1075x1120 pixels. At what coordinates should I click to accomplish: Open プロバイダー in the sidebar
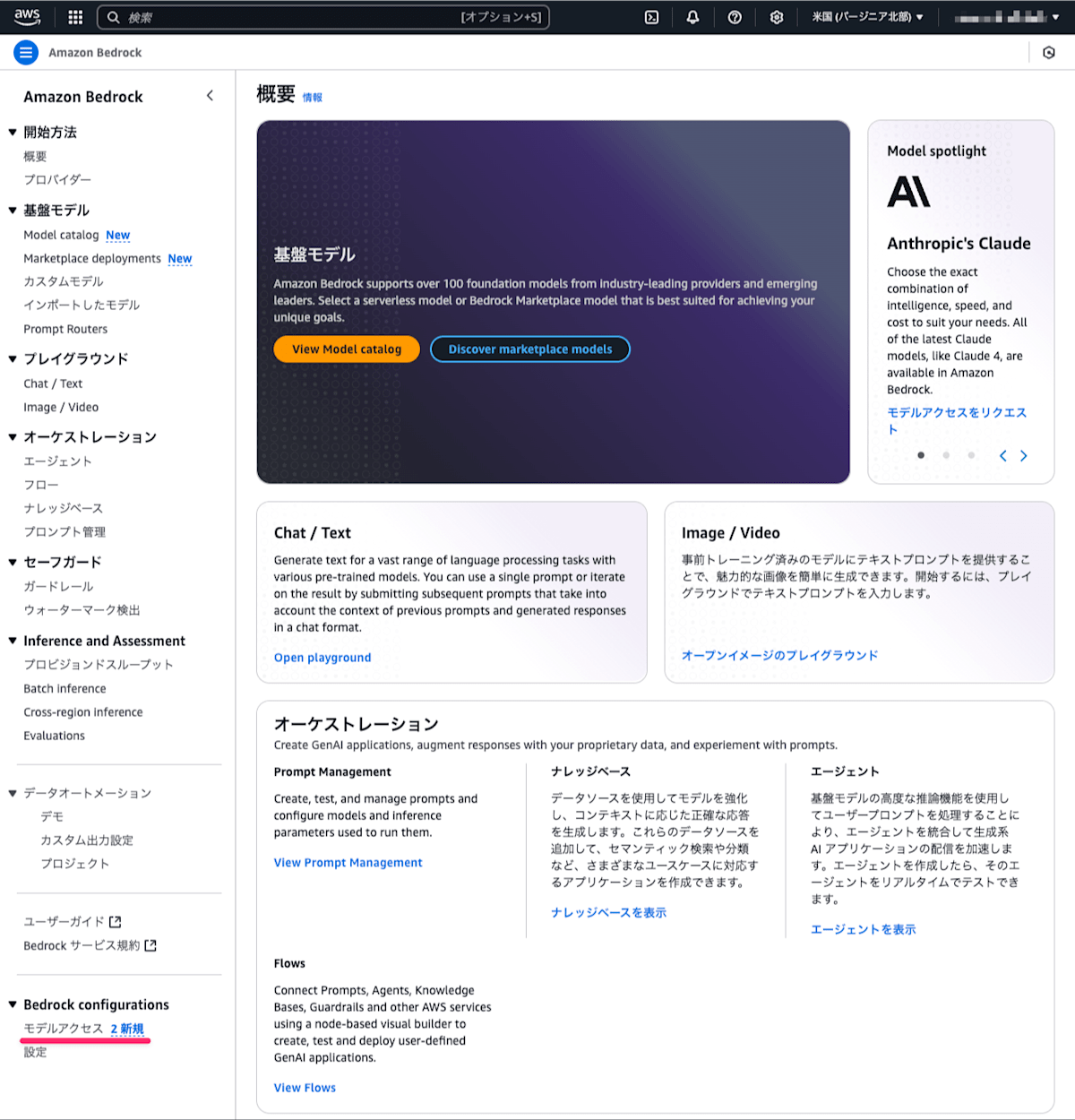coord(57,179)
